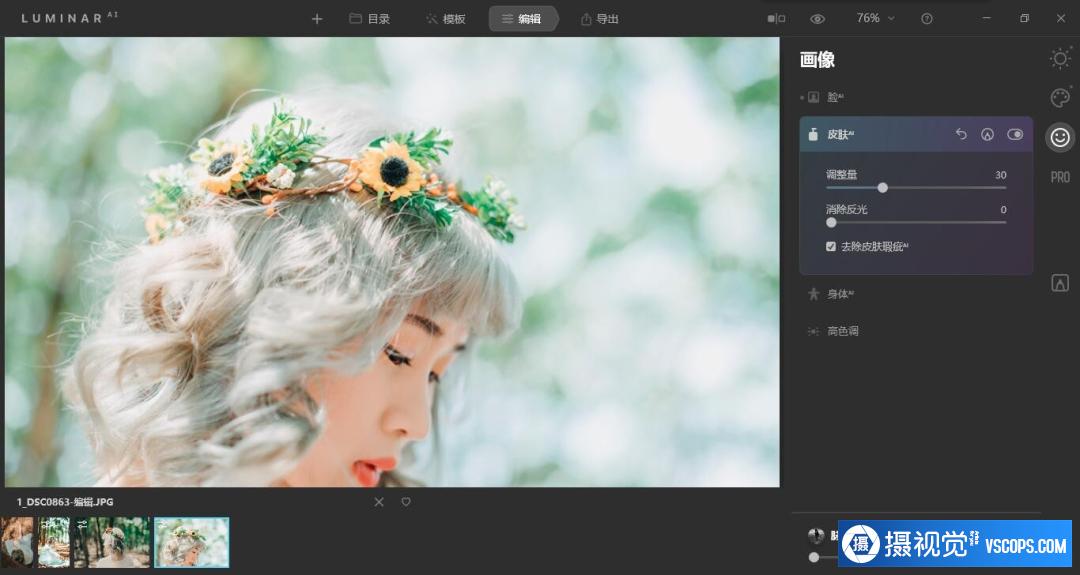Select the second filmstrip thumbnail

(x=54, y=543)
